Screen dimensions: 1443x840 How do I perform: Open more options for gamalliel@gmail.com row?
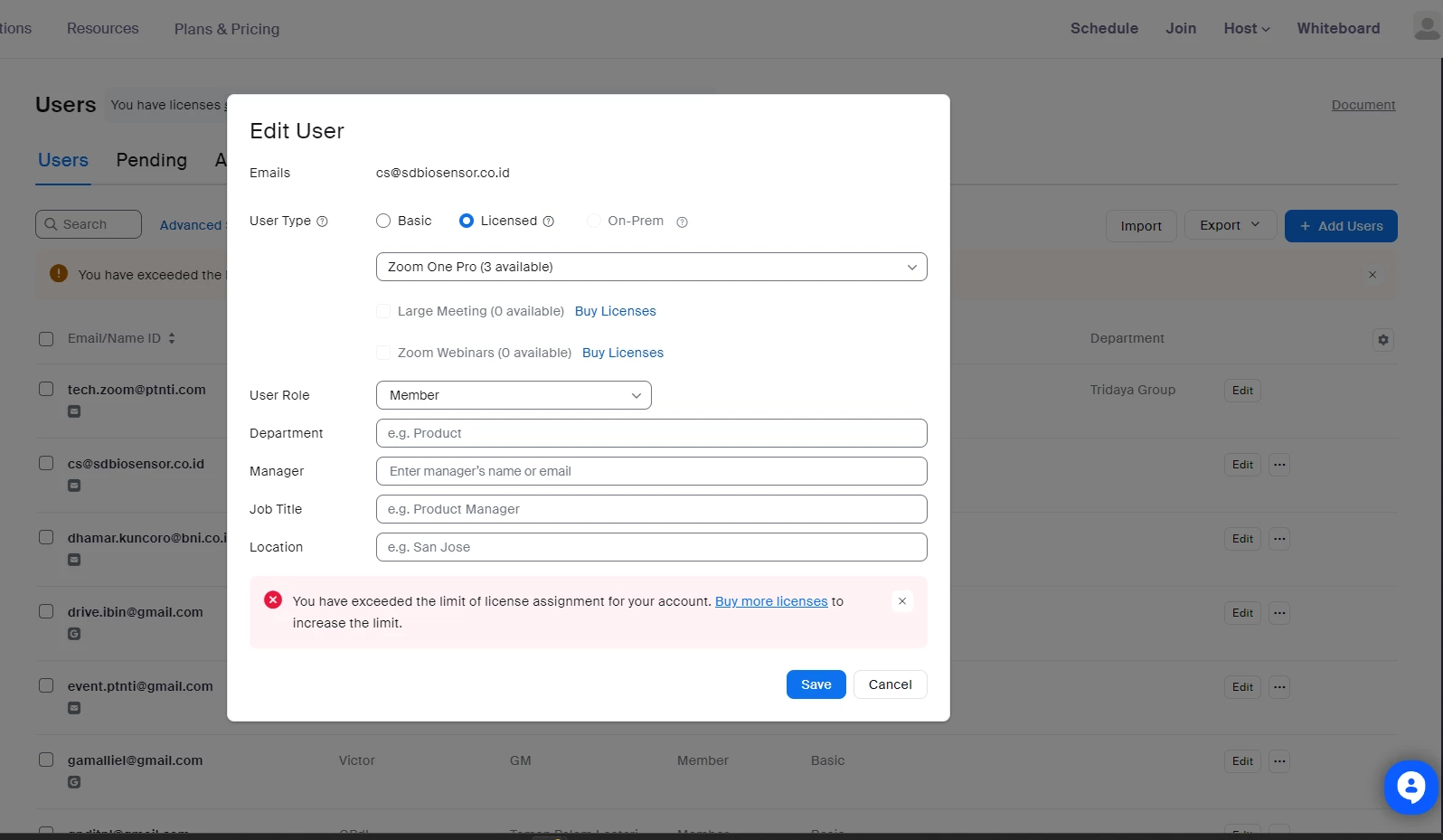coord(1279,761)
